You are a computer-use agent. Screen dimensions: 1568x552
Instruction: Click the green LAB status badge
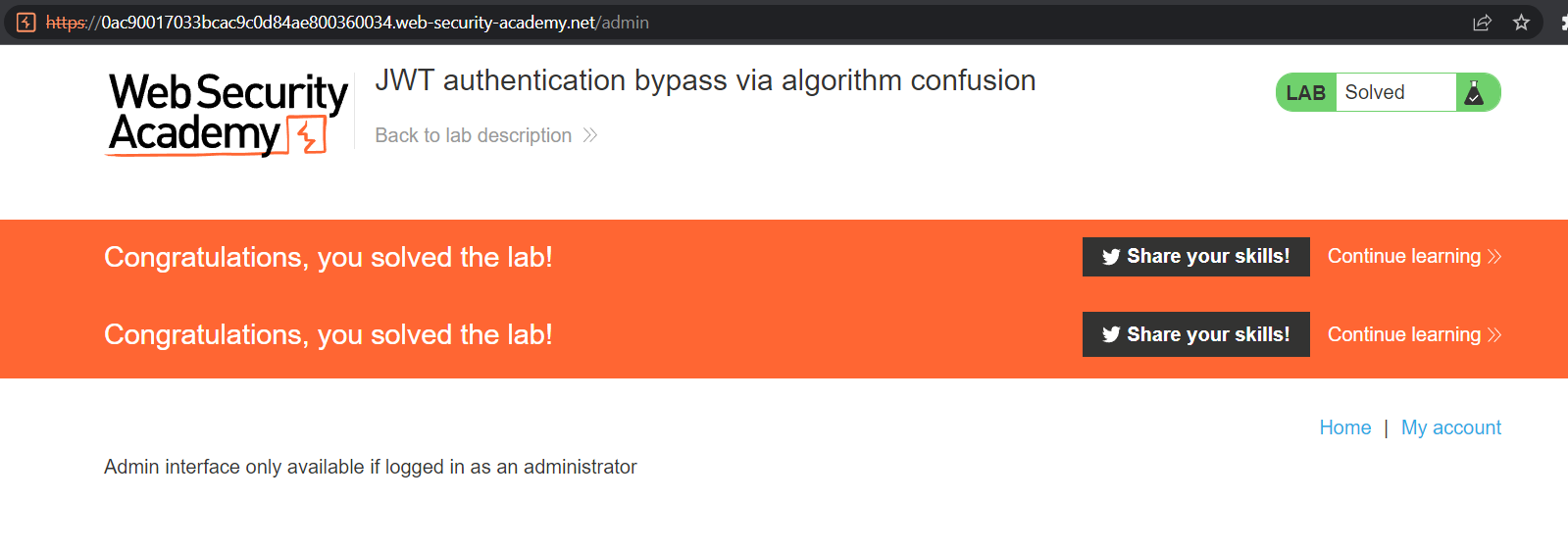[1306, 92]
